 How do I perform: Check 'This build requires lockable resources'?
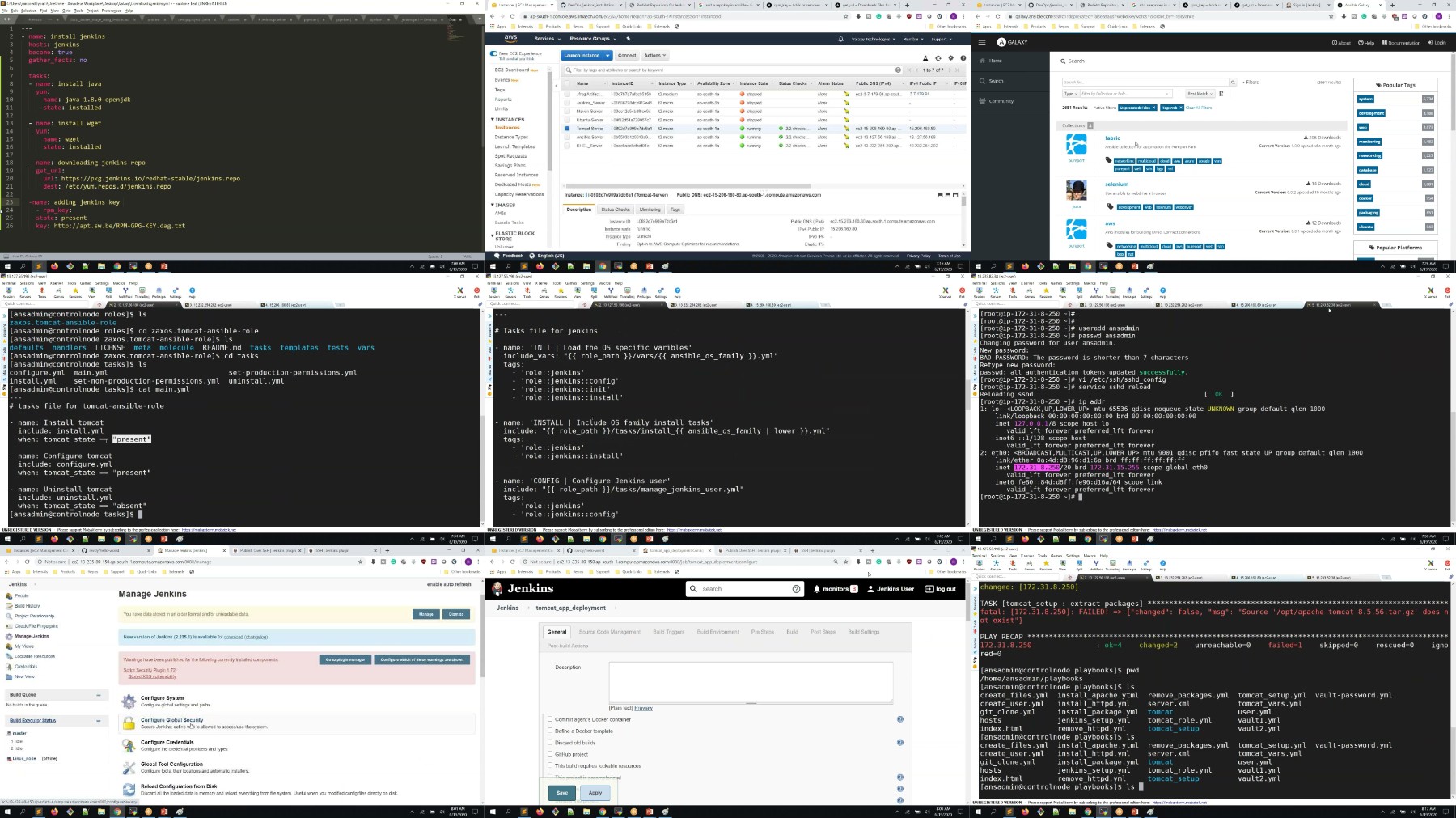point(550,765)
